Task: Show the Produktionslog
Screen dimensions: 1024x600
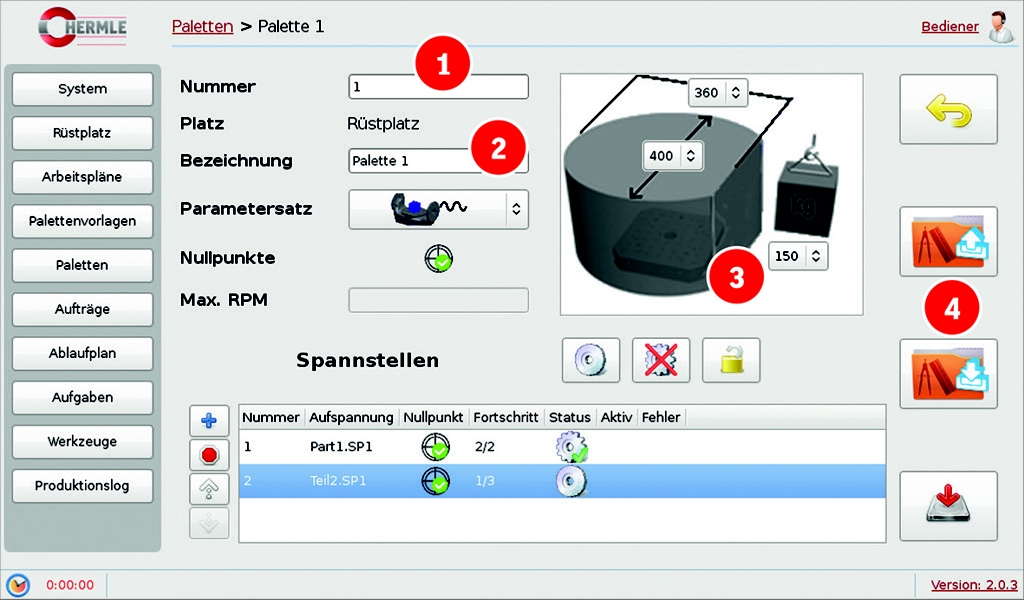Action: 82,485
